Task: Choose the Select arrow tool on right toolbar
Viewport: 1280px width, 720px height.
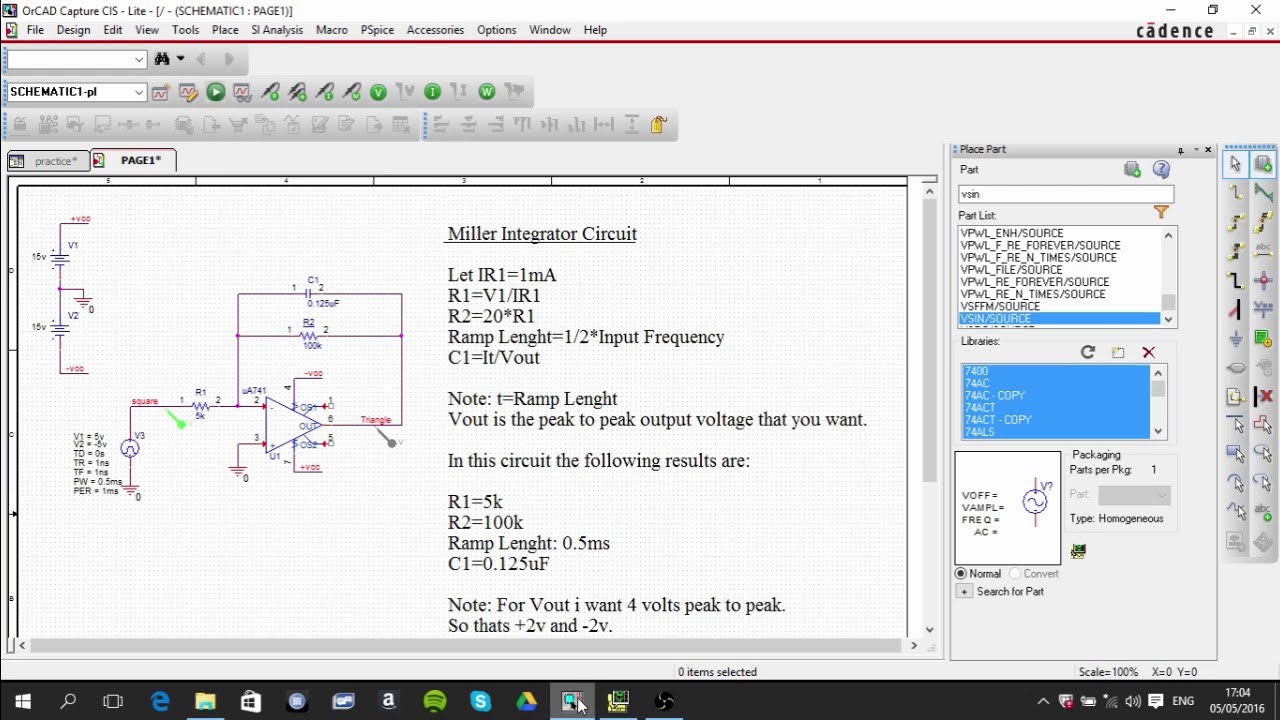Action: (x=1235, y=164)
